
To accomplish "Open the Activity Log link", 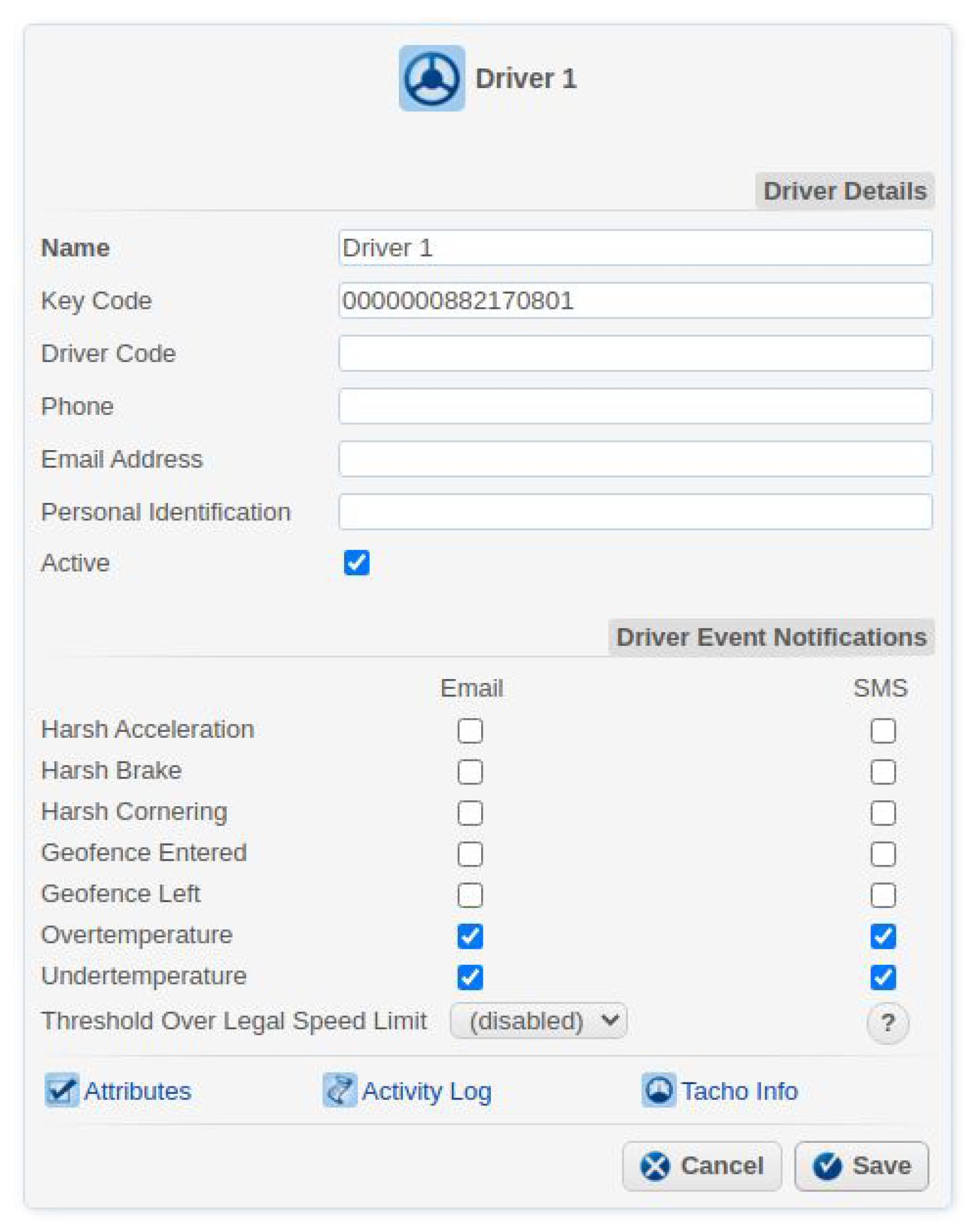I will [x=426, y=1091].
